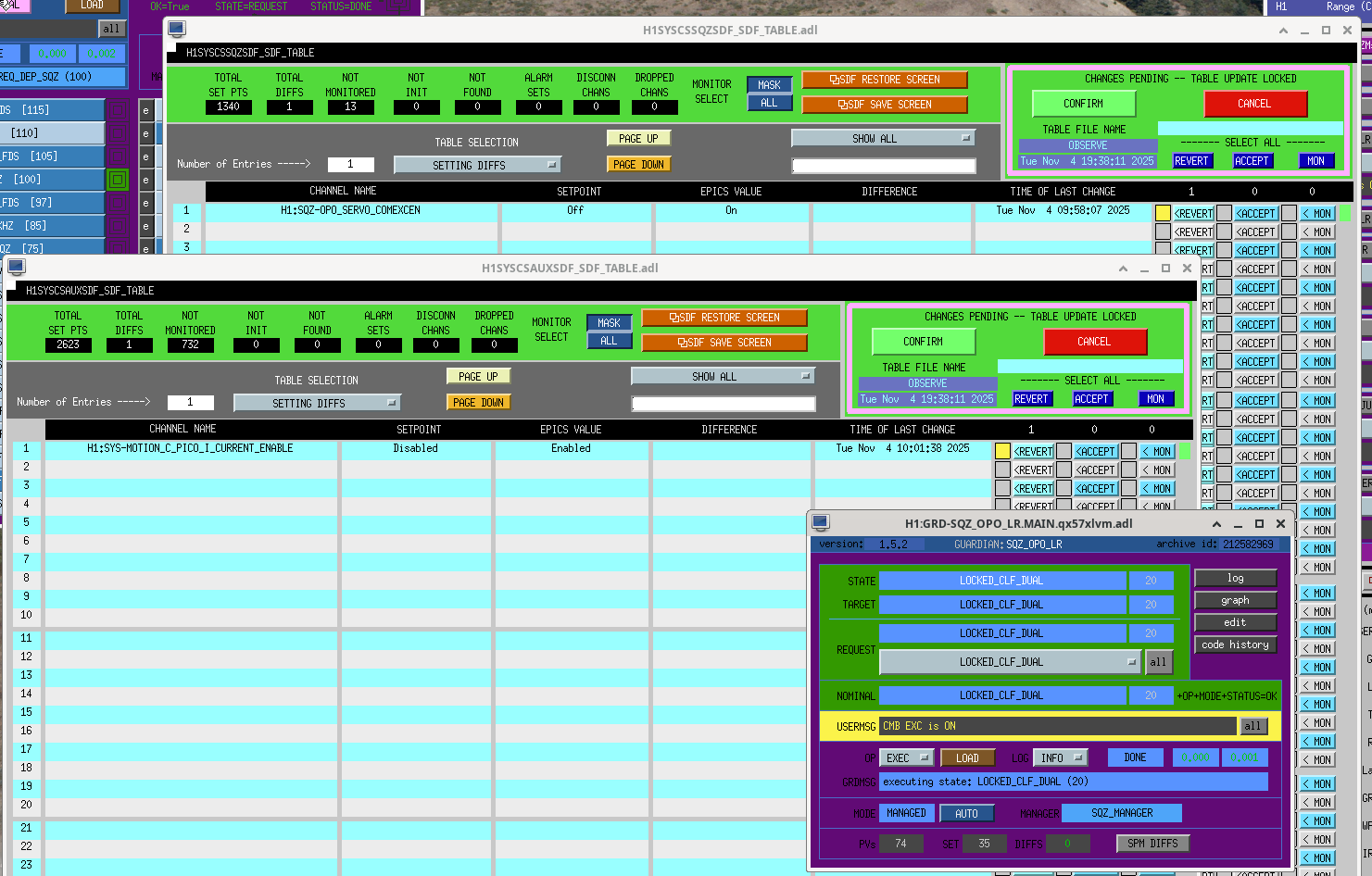Toggle yellow revert checkbox for H1:SQZ-OPO_SERVO_COMEXCEN
Image resolution: width=1372 pixels, height=876 pixels.
point(1163,213)
